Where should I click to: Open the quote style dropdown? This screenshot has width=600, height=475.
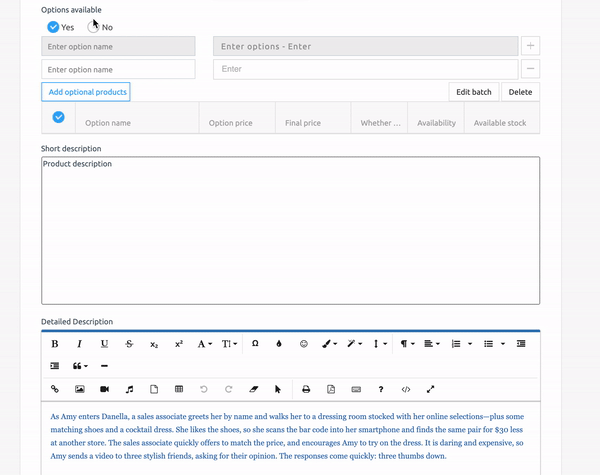coord(80,366)
